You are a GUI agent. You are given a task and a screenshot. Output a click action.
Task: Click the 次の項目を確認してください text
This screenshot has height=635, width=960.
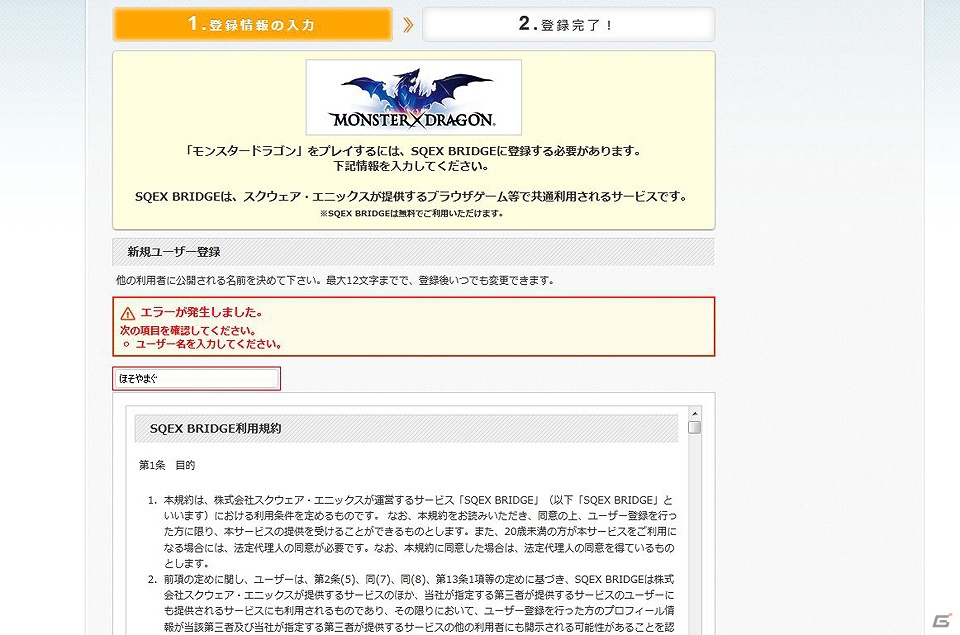point(188,331)
